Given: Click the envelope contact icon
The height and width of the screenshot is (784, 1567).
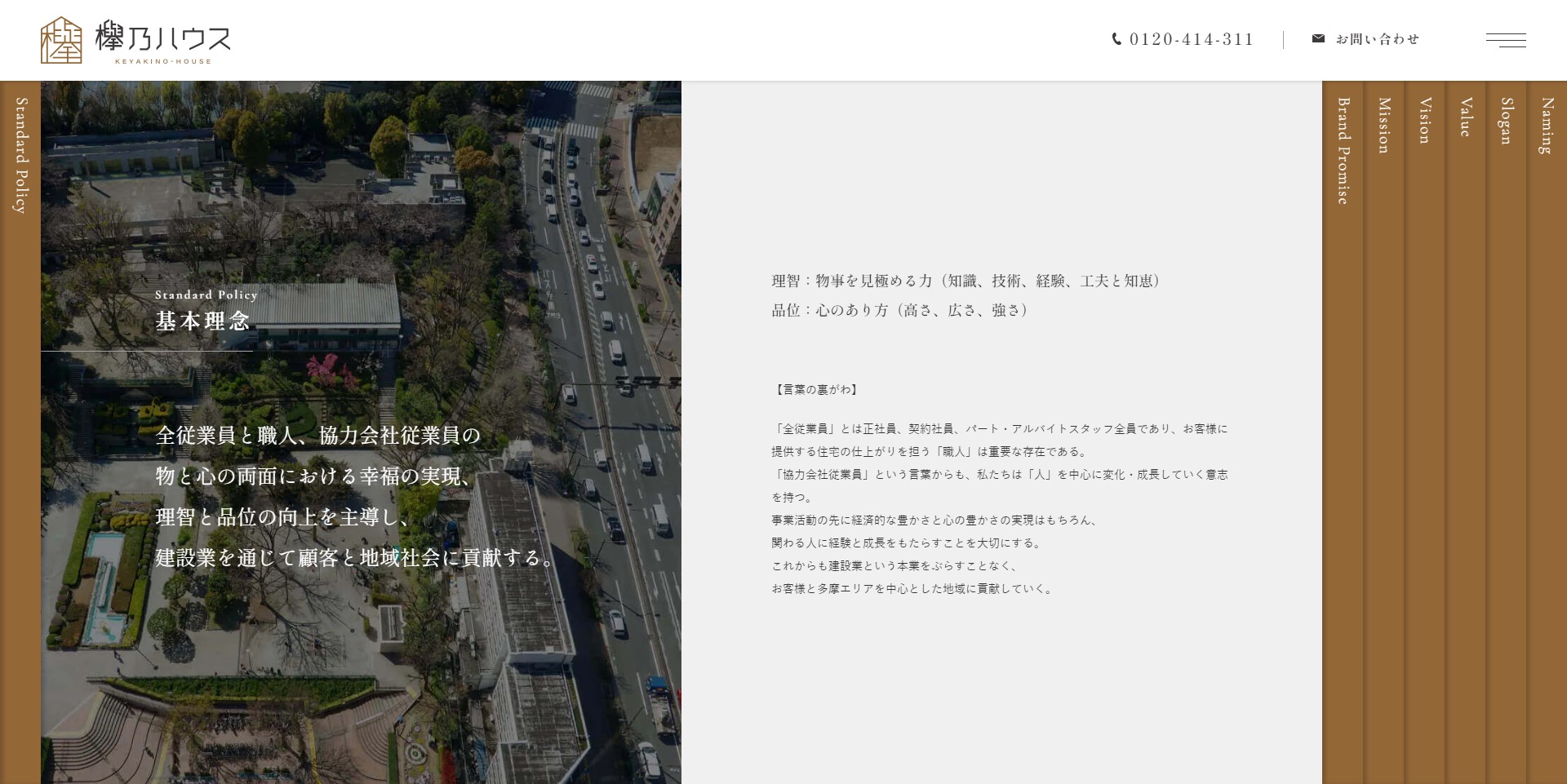Looking at the screenshot, I should (x=1318, y=38).
